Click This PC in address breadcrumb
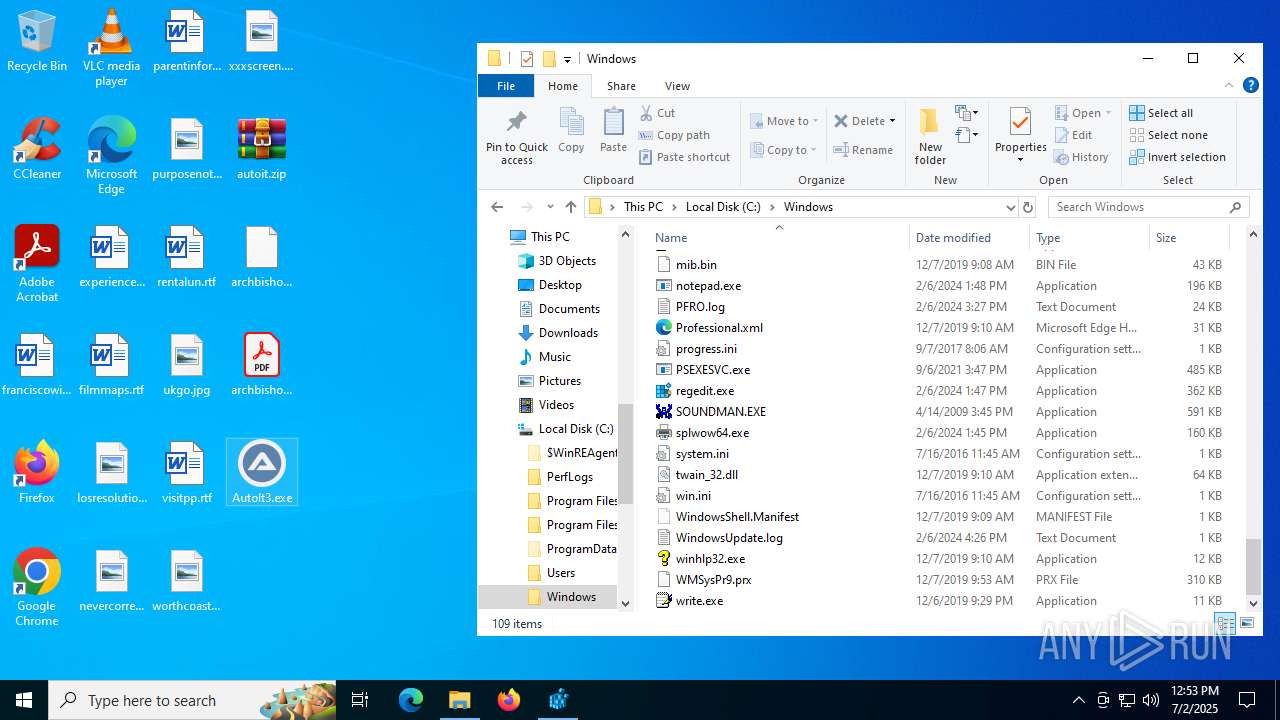The height and width of the screenshot is (720, 1280). (643, 207)
